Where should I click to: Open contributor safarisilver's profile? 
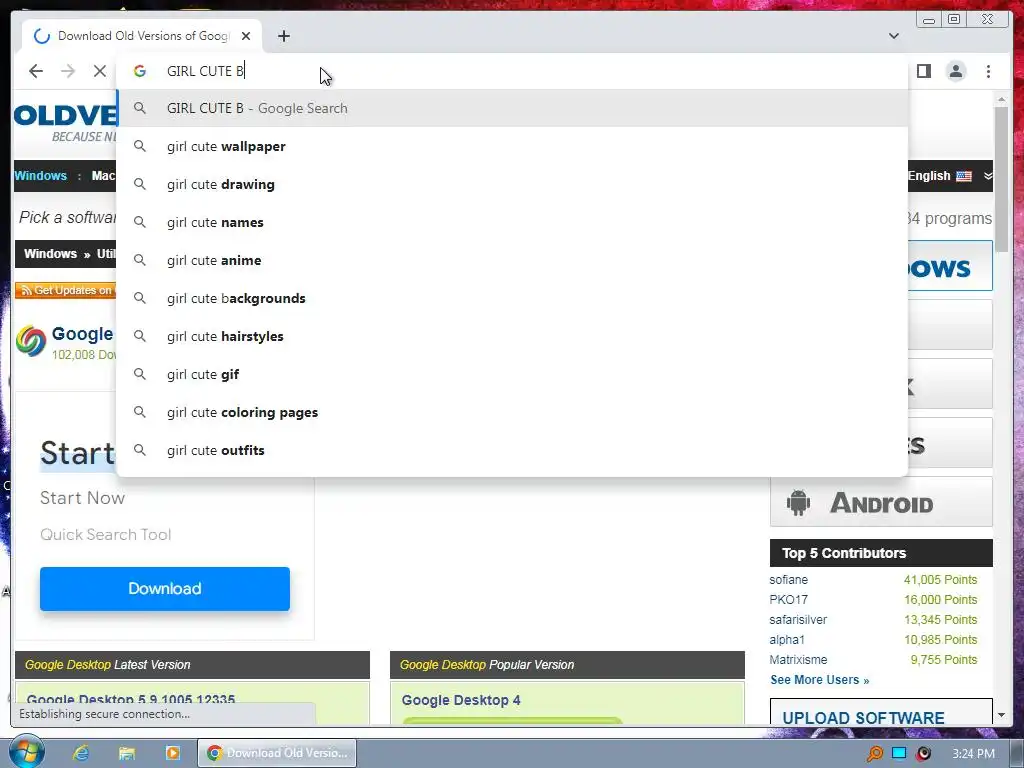click(798, 620)
